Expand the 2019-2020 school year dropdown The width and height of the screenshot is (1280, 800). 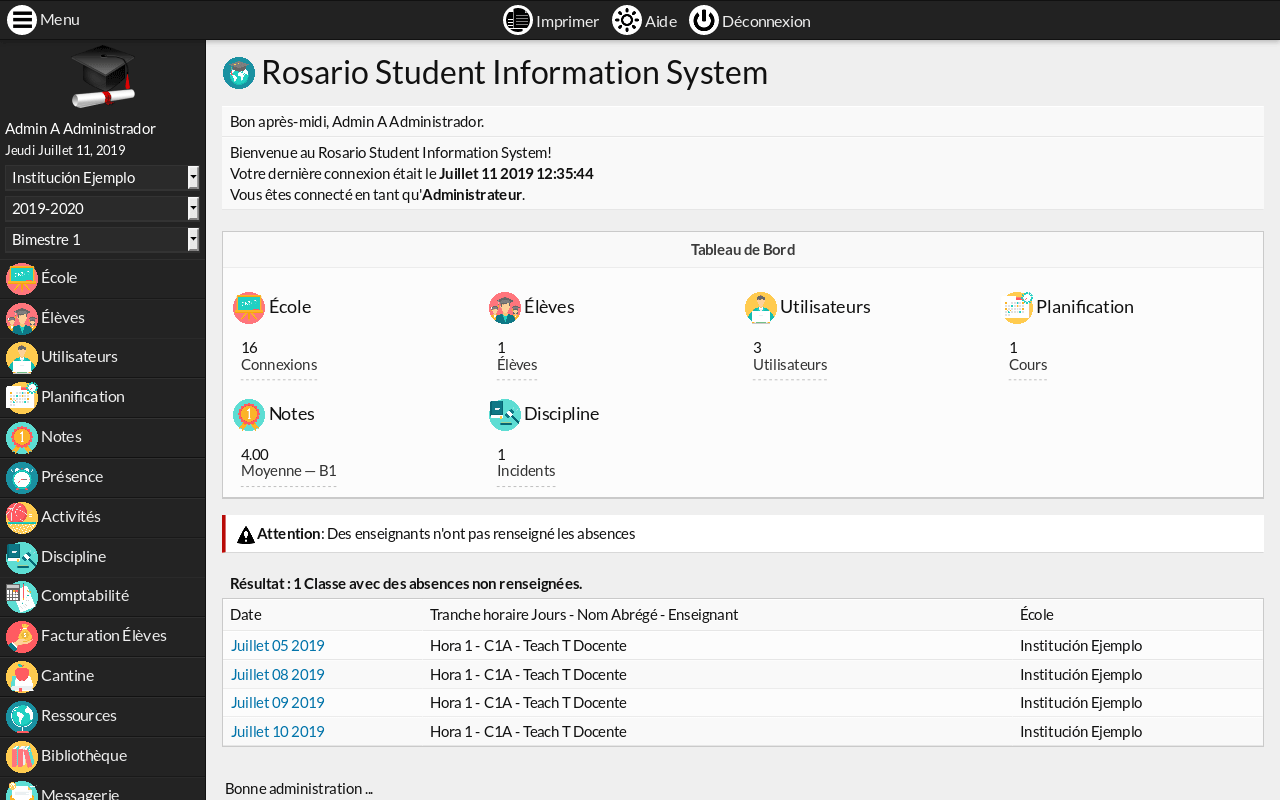[x=102, y=209]
